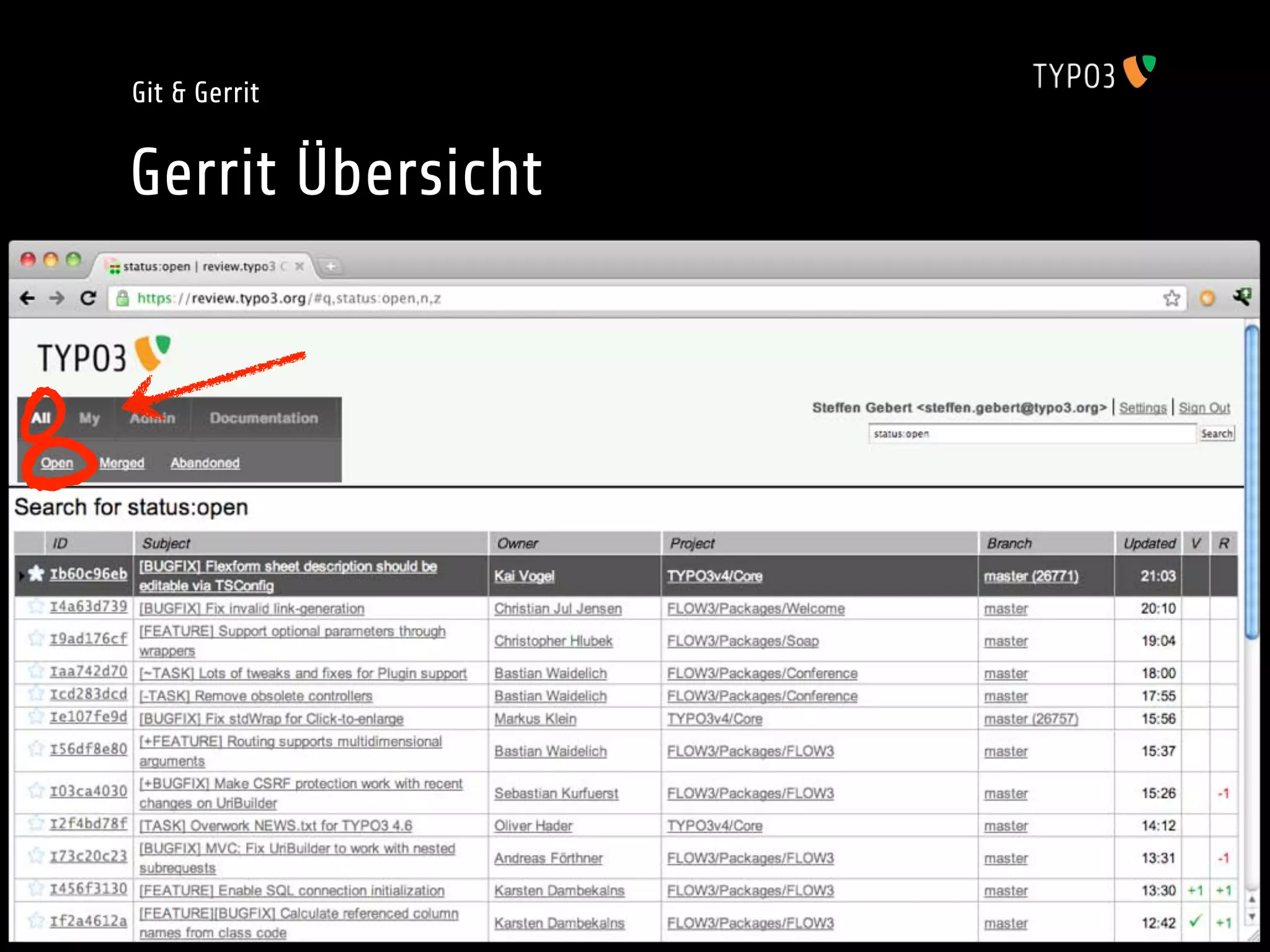Viewport: 1270px width, 952px height.
Task: Click the browser address bar
Action: [x=646, y=298]
